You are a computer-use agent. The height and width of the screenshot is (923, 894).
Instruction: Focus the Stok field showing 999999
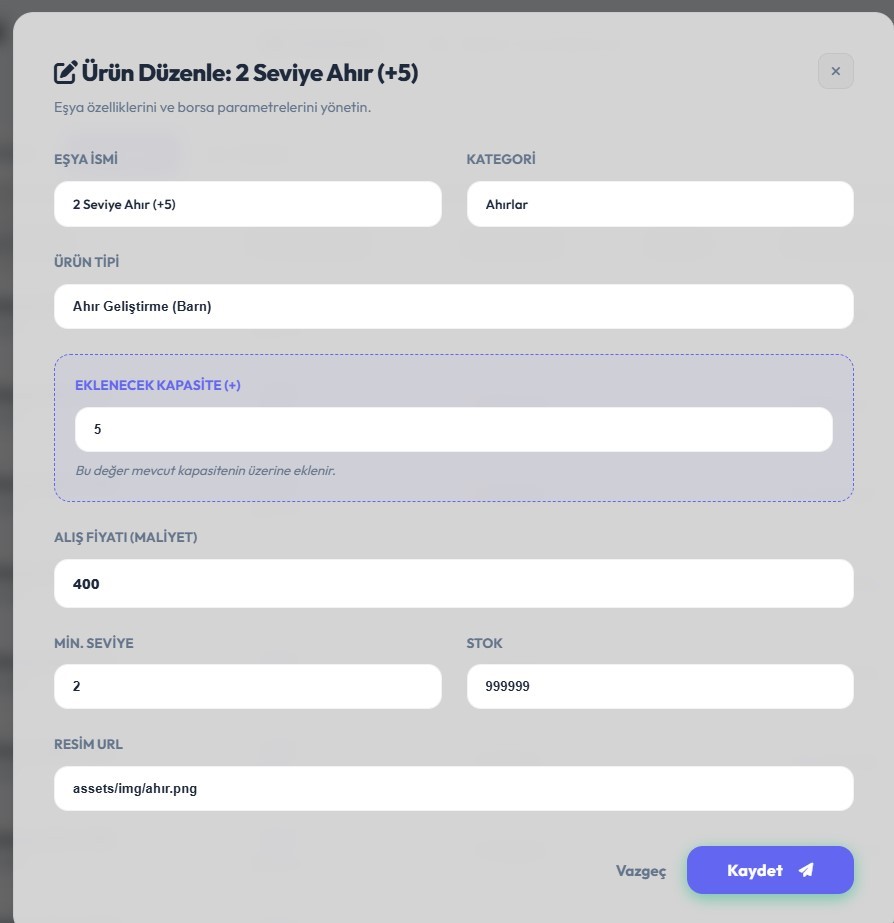(660, 687)
